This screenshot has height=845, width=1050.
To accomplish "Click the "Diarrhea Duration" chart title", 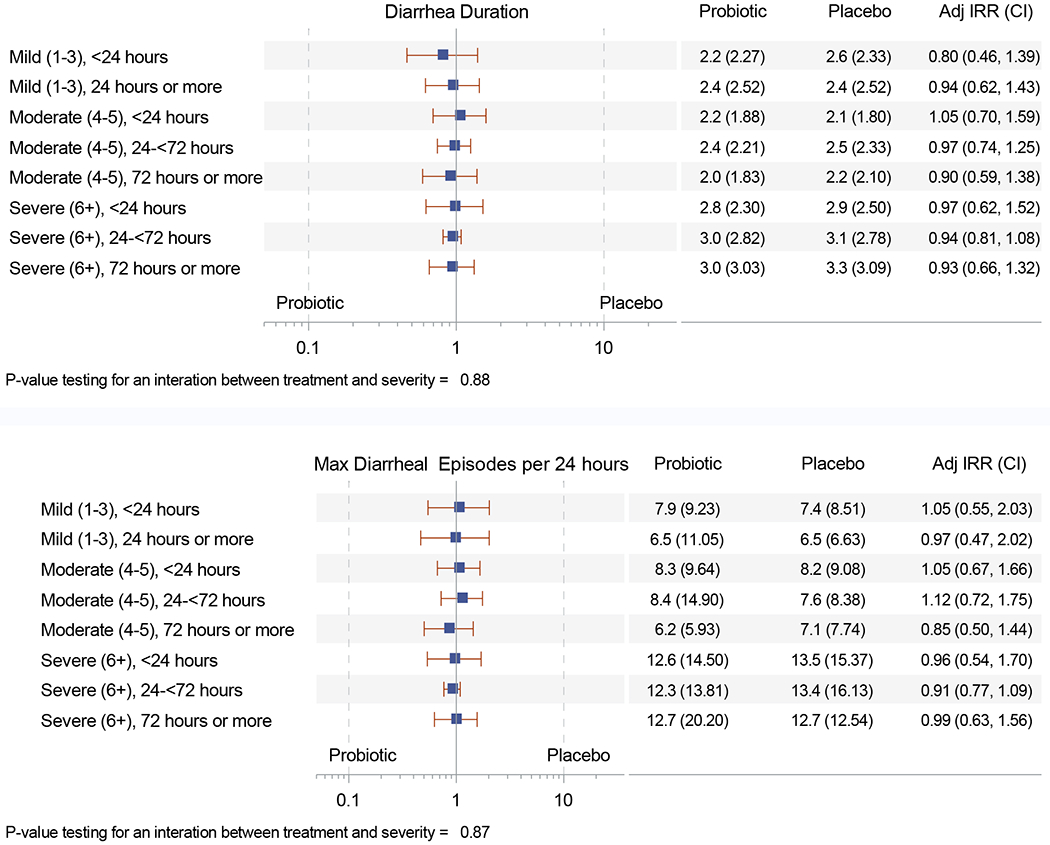I will pos(457,12).
